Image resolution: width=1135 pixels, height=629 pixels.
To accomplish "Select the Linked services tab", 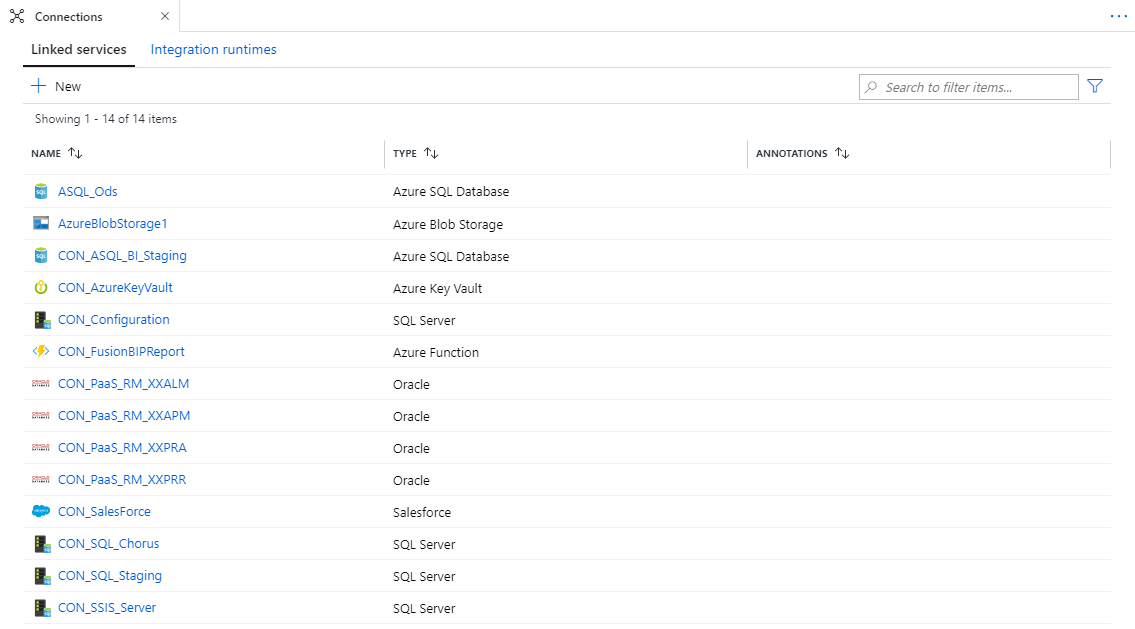I will pos(79,50).
